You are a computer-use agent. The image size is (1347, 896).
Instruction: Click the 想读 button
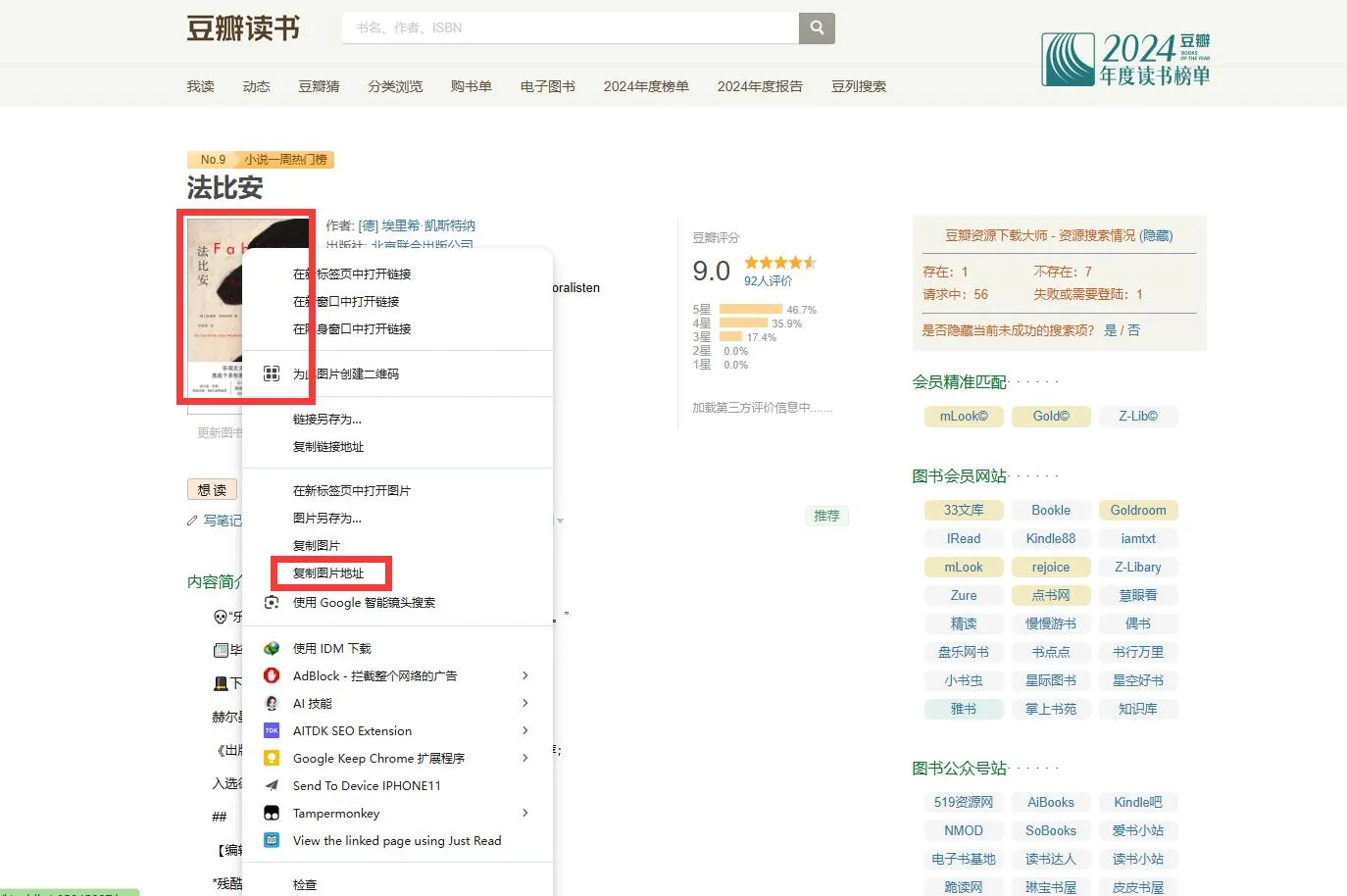click(x=212, y=489)
